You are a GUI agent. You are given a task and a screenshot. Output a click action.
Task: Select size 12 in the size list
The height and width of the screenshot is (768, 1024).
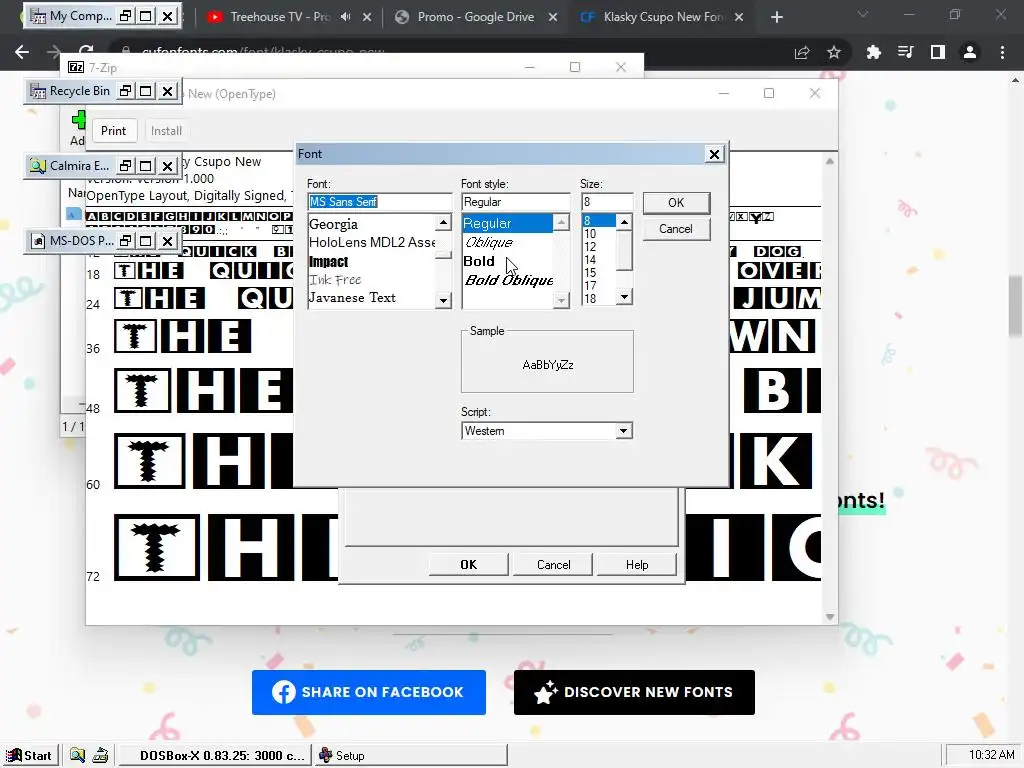click(x=598, y=247)
